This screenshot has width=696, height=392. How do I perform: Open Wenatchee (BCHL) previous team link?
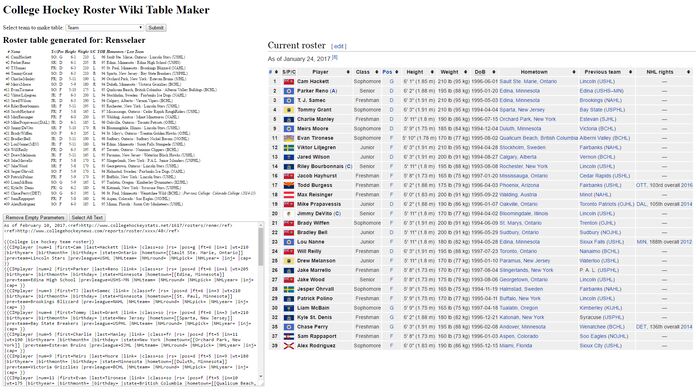(x=602, y=327)
